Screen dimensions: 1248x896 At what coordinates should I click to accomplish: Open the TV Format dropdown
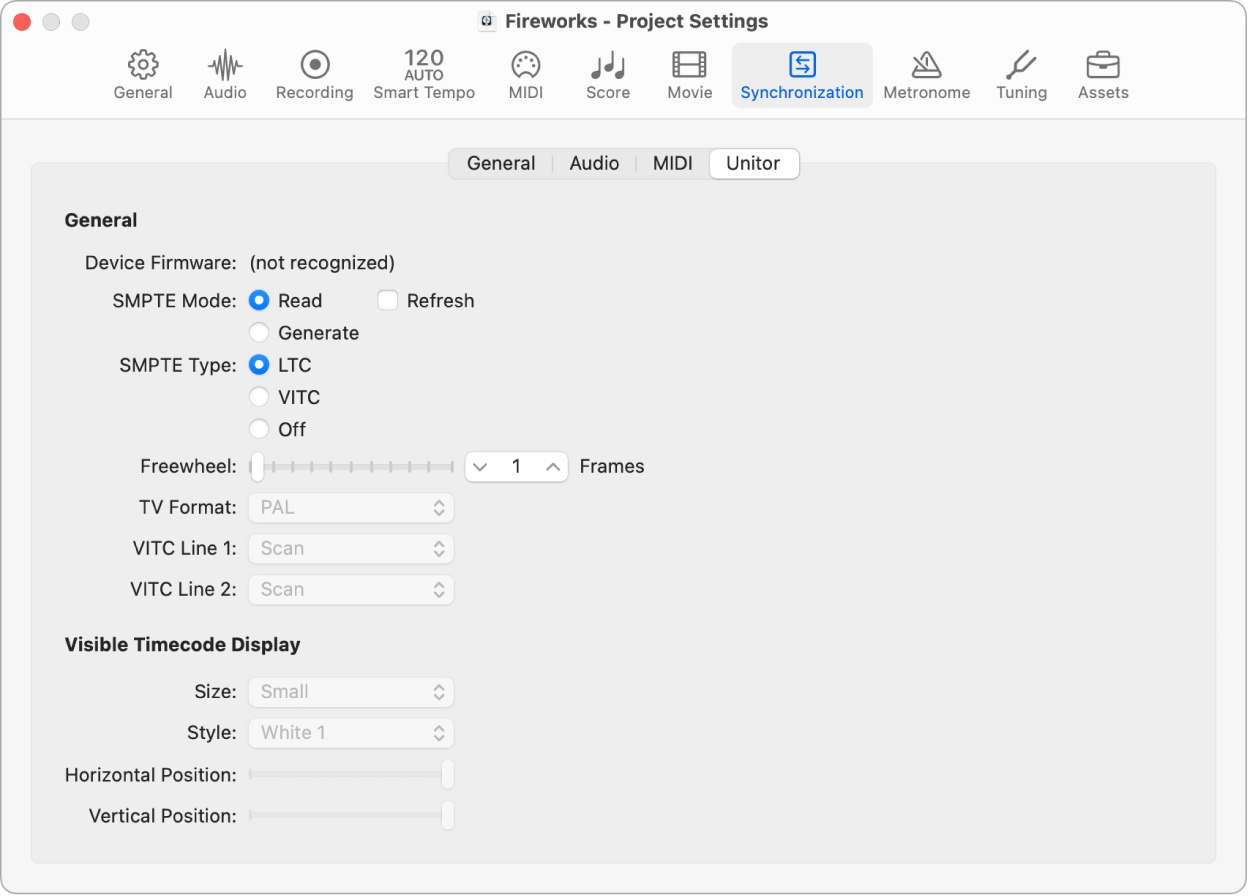(x=350, y=507)
